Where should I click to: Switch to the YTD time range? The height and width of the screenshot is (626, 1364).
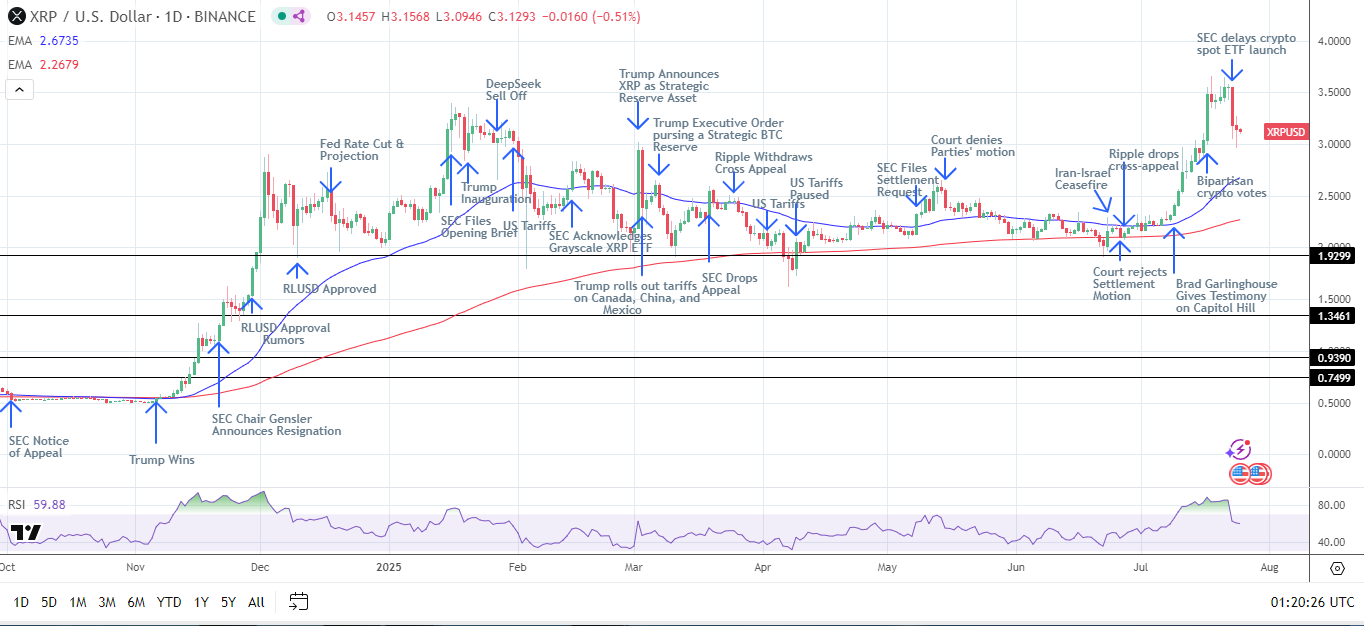169,602
